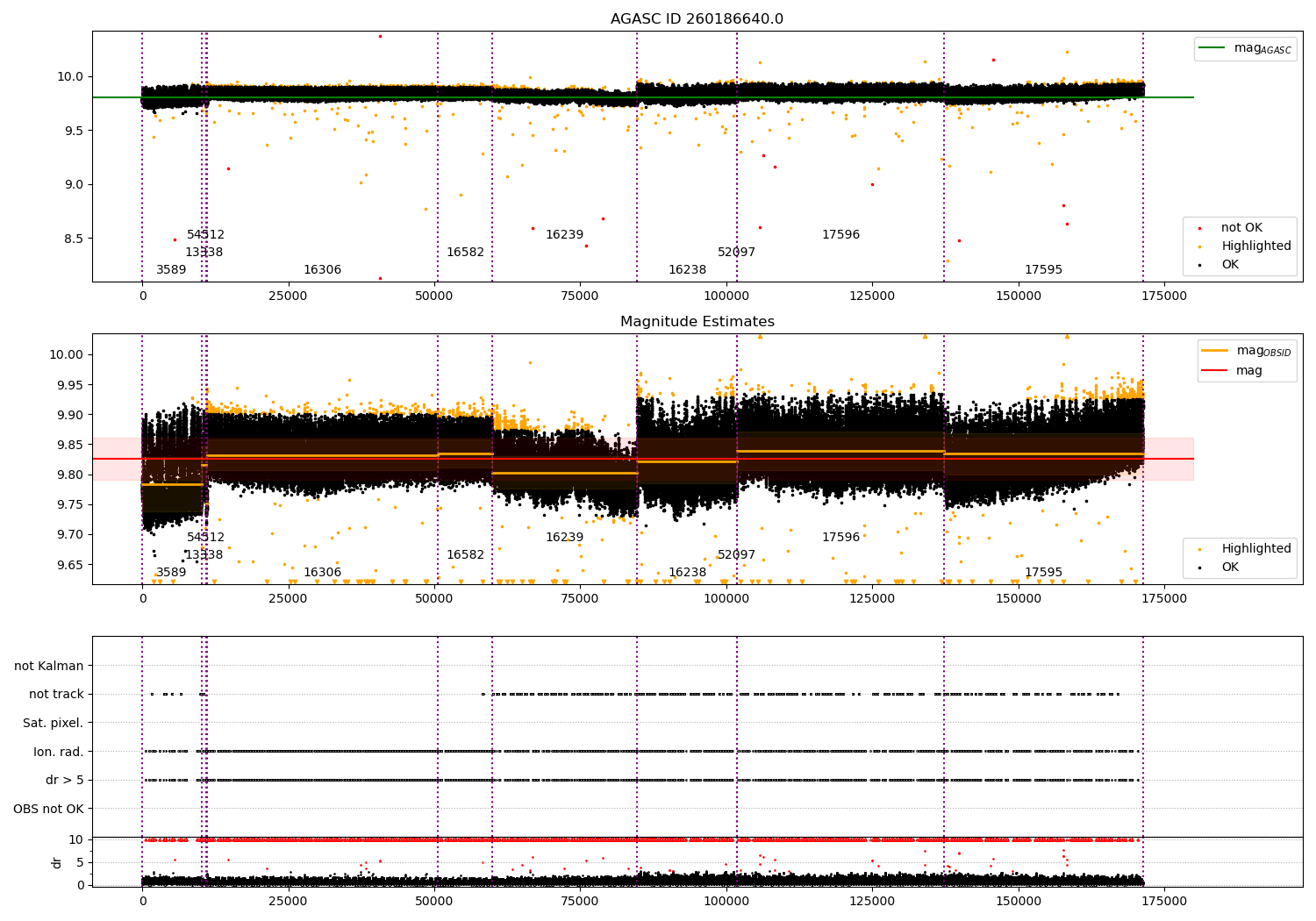Click obsid label '17595' in top plot
Screen dimensions: 1316x921
point(1043,270)
